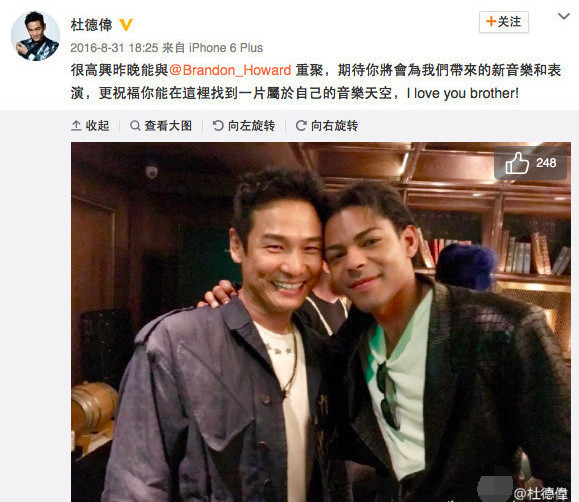
Task: Click the iPhone 6 Plus source link
Action: (226, 48)
